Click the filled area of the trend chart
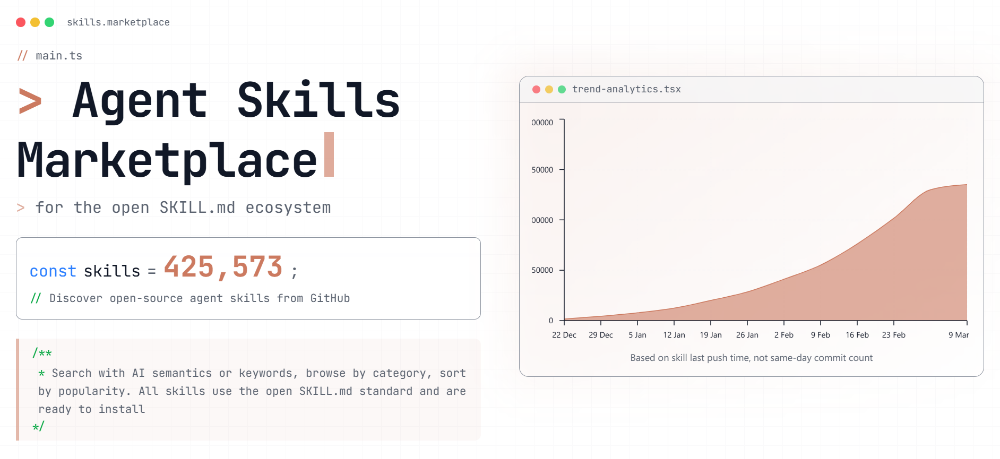 point(850,280)
